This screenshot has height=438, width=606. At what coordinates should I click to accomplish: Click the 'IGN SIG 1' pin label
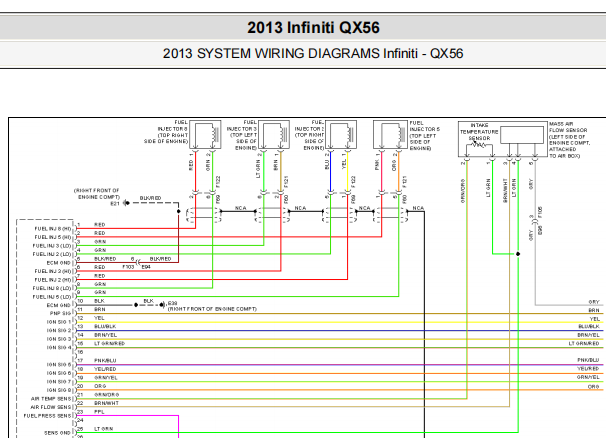59,322
